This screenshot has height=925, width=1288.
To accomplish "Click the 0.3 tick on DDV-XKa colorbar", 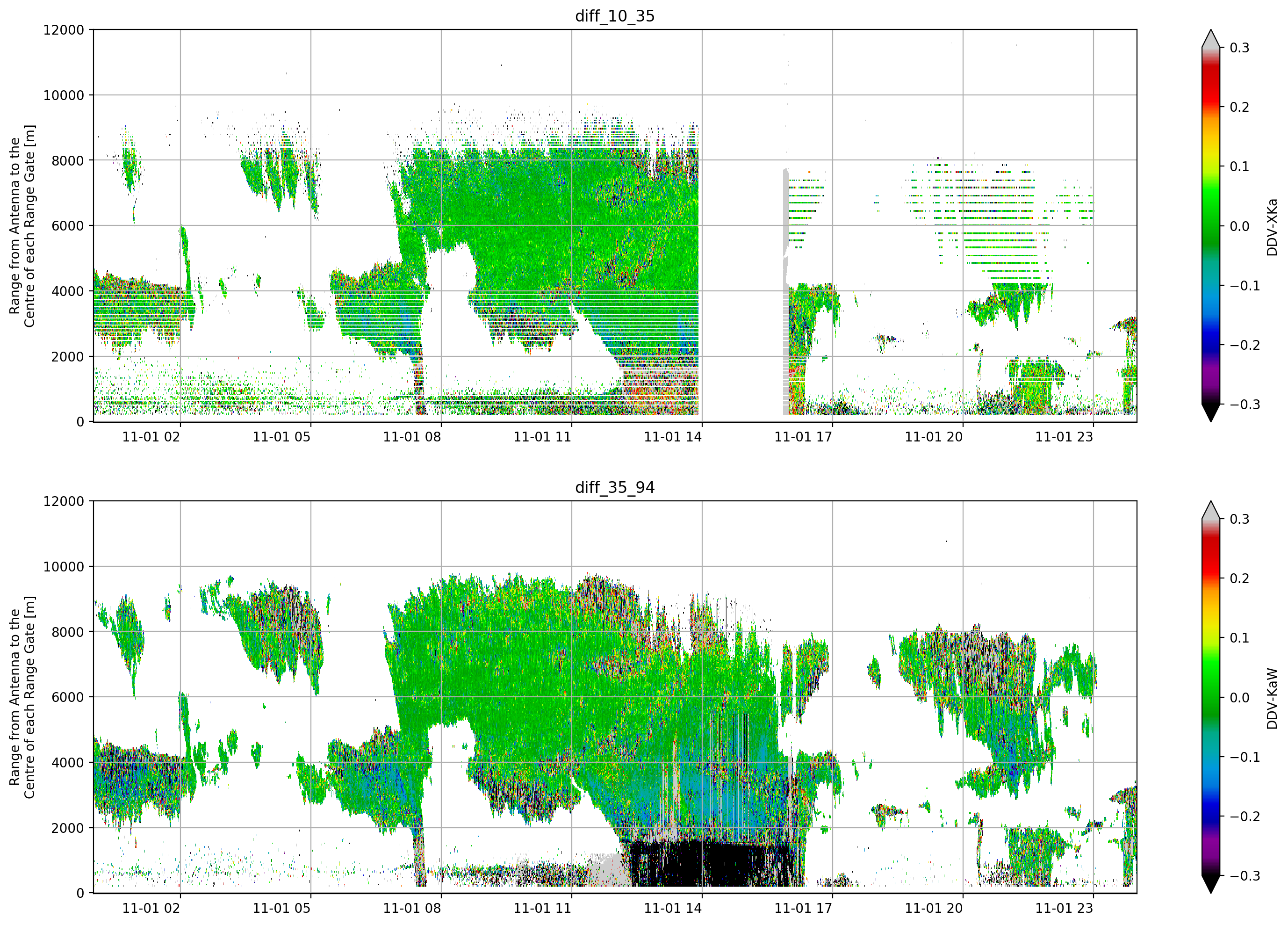I will [1240, 48].
